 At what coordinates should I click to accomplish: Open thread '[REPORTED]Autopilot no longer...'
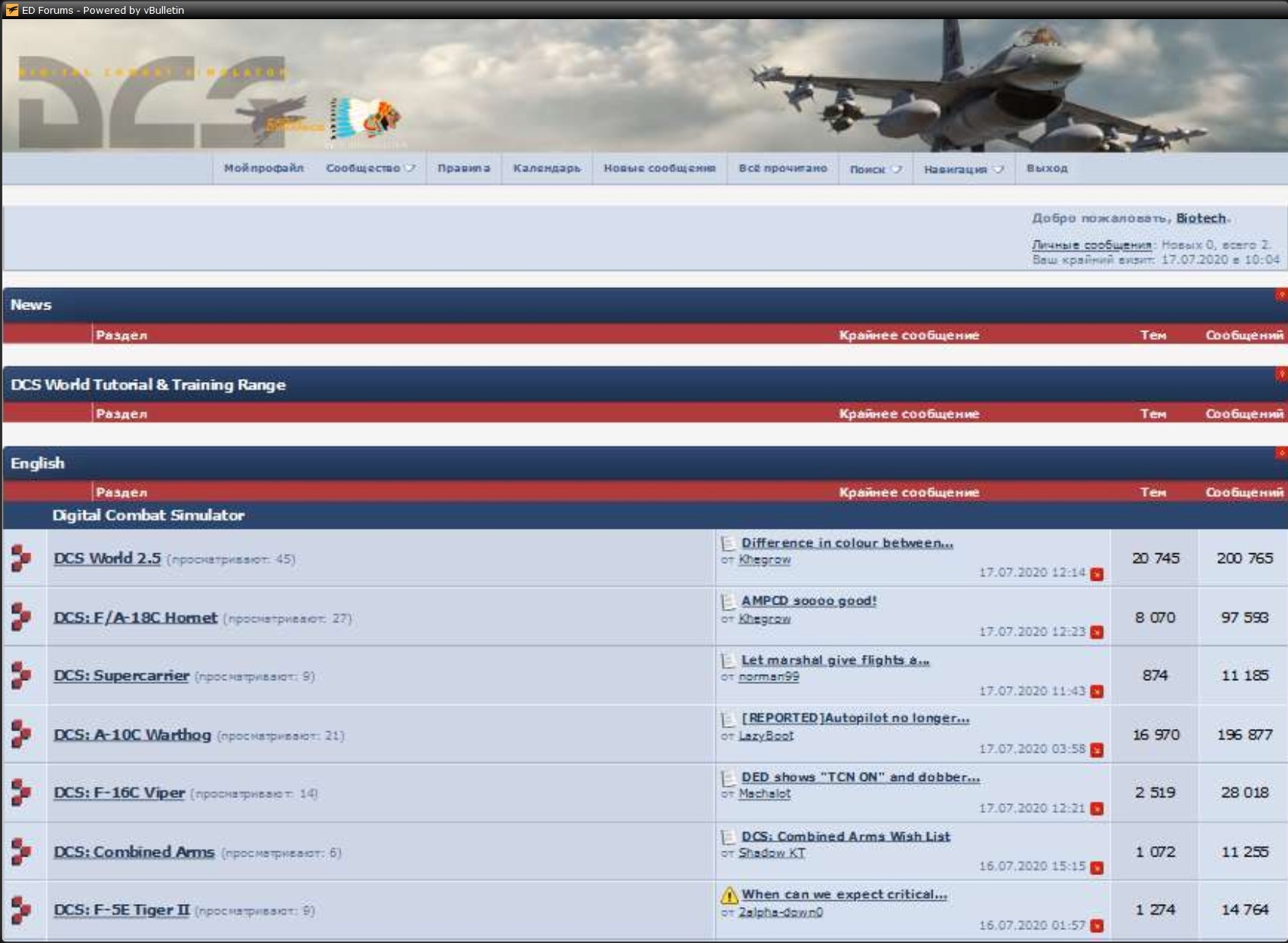click(855, 718)
